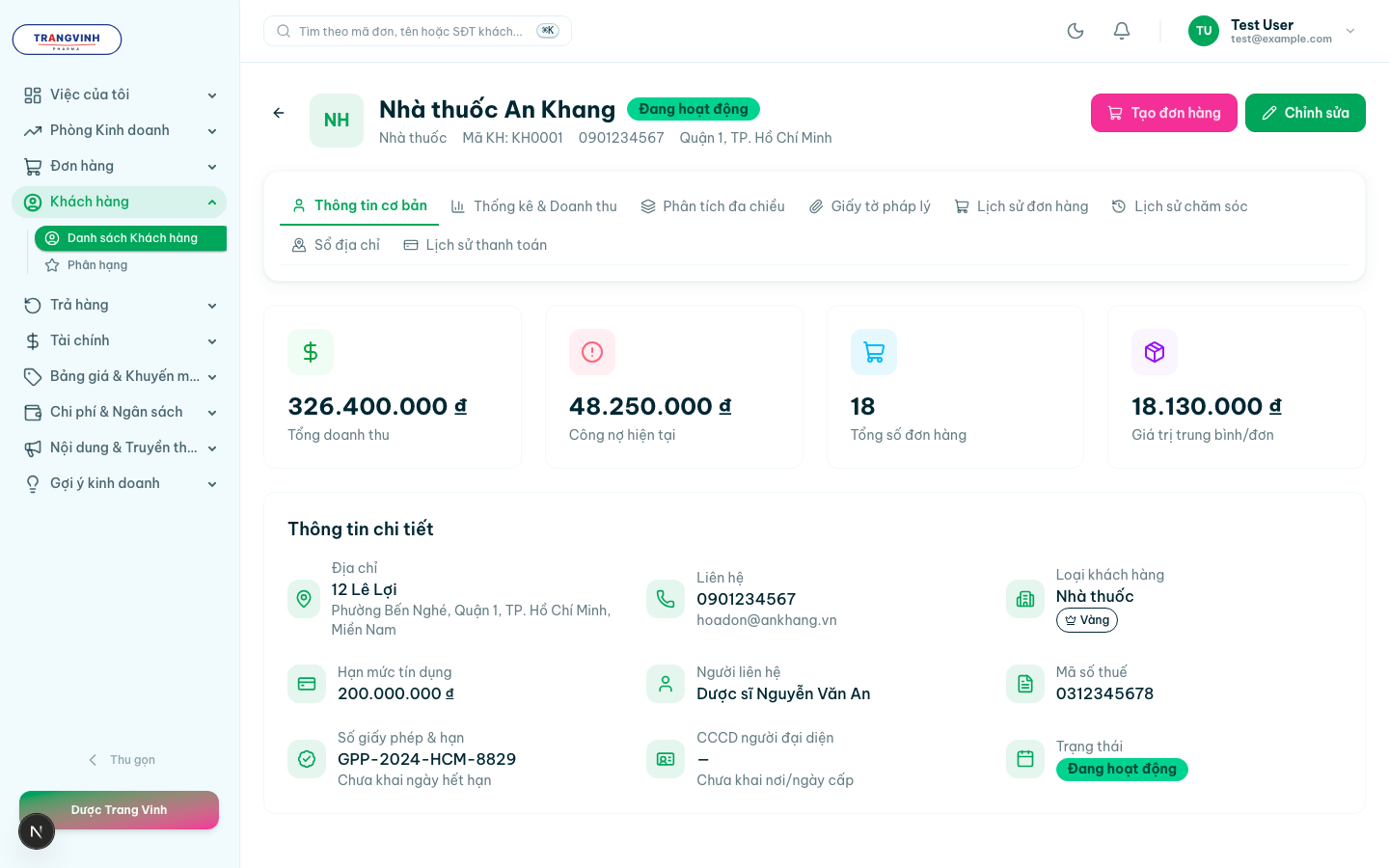Expand the Bảng giá & Khuyến mãi menu
This screenshot has width=1389, height=868.
pos(120,376)
